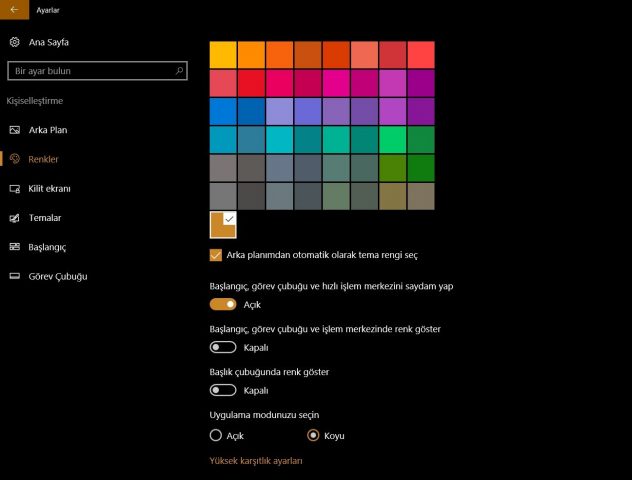Click the 'Uygulama modunuzu seçin' label

(x=264, y=415)
